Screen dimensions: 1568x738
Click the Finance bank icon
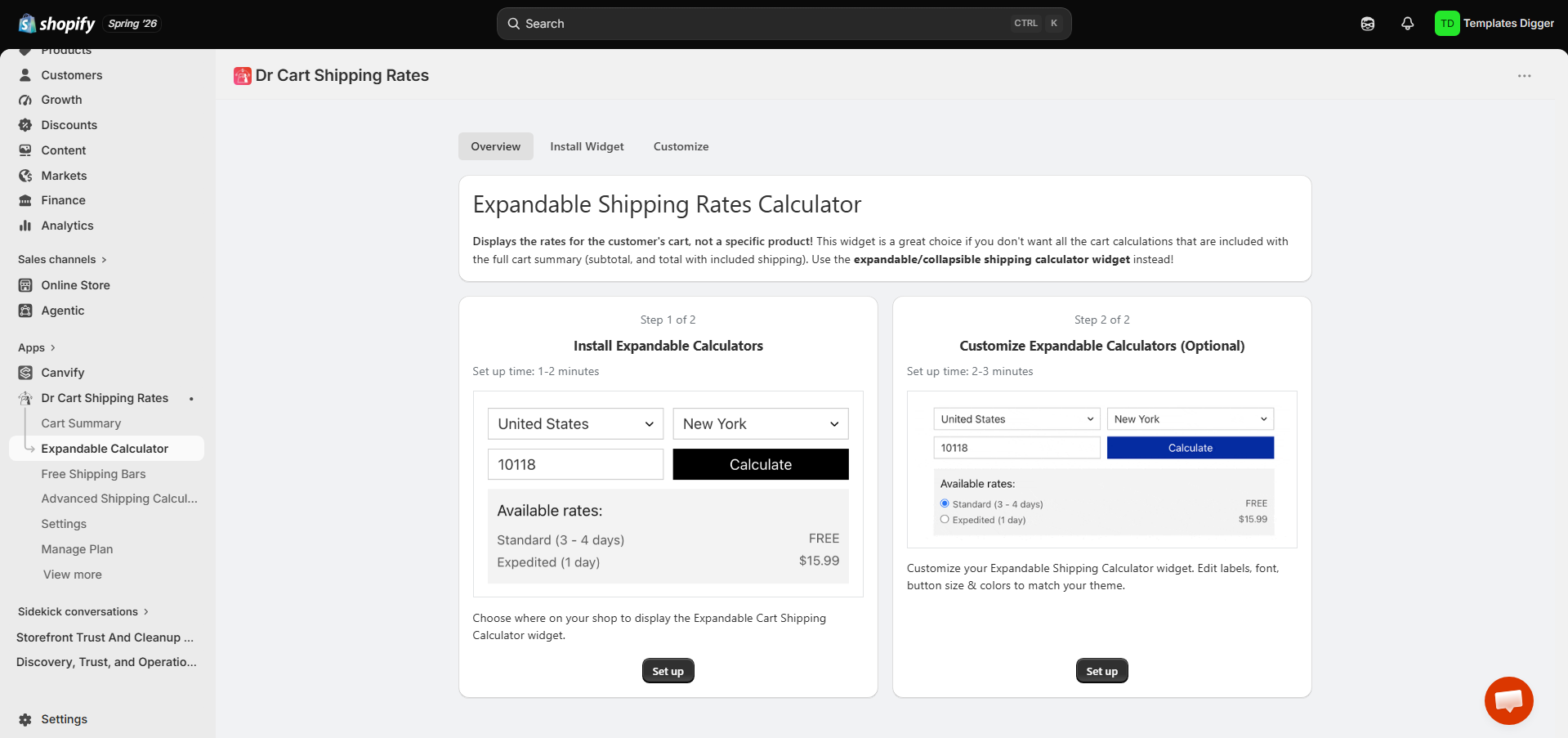coord(25,200)
